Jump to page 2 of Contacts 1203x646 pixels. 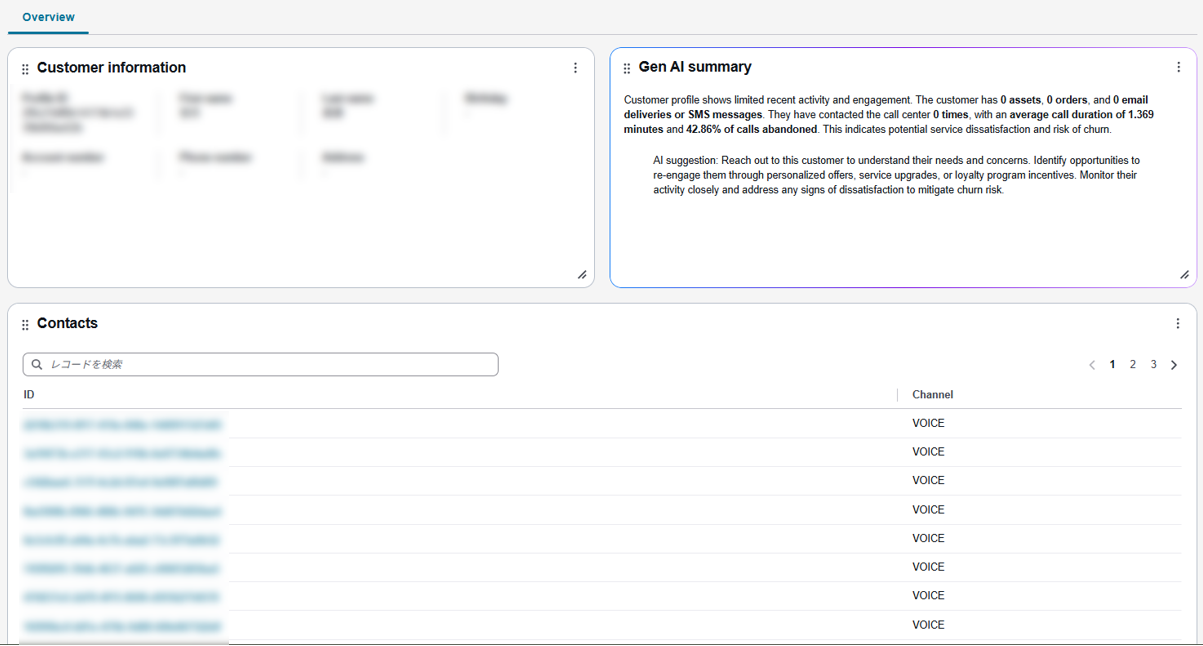click(x=1133, y=365)
